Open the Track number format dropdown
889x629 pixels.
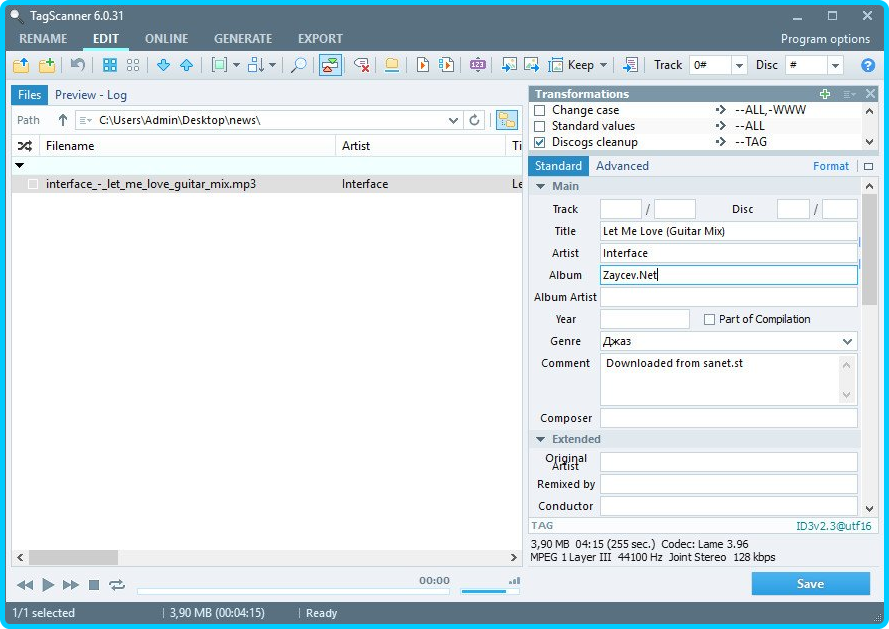(x=739, y=65)
